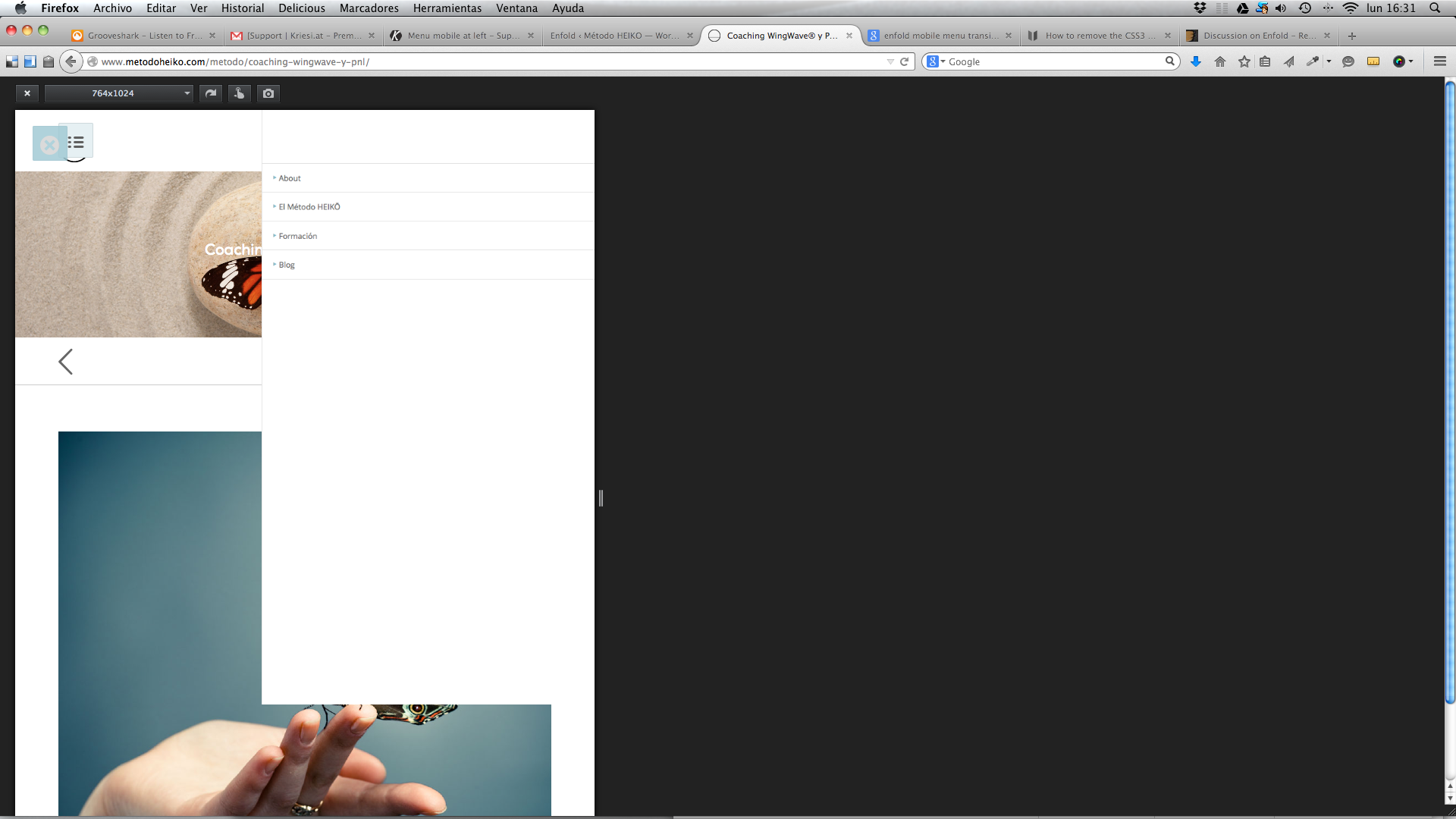Viewport: 1456px width, 819px height.
Task: Bookmark this page with the star
Action: [1244, 61]
